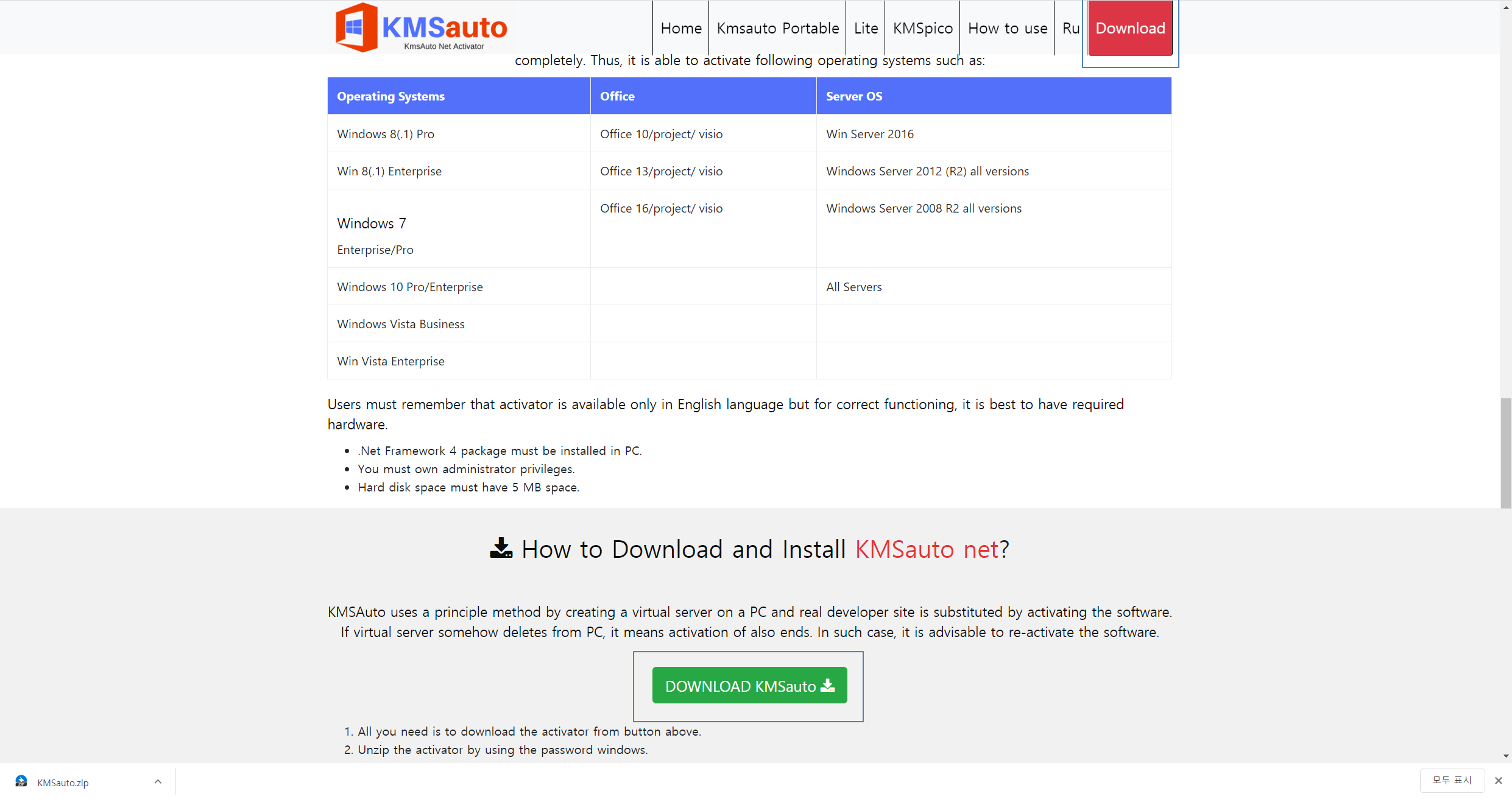This screenshot has height=799, width=1512.
Task: Open the Home menu item
Action: pyautogui.click(x=680, y=28)
